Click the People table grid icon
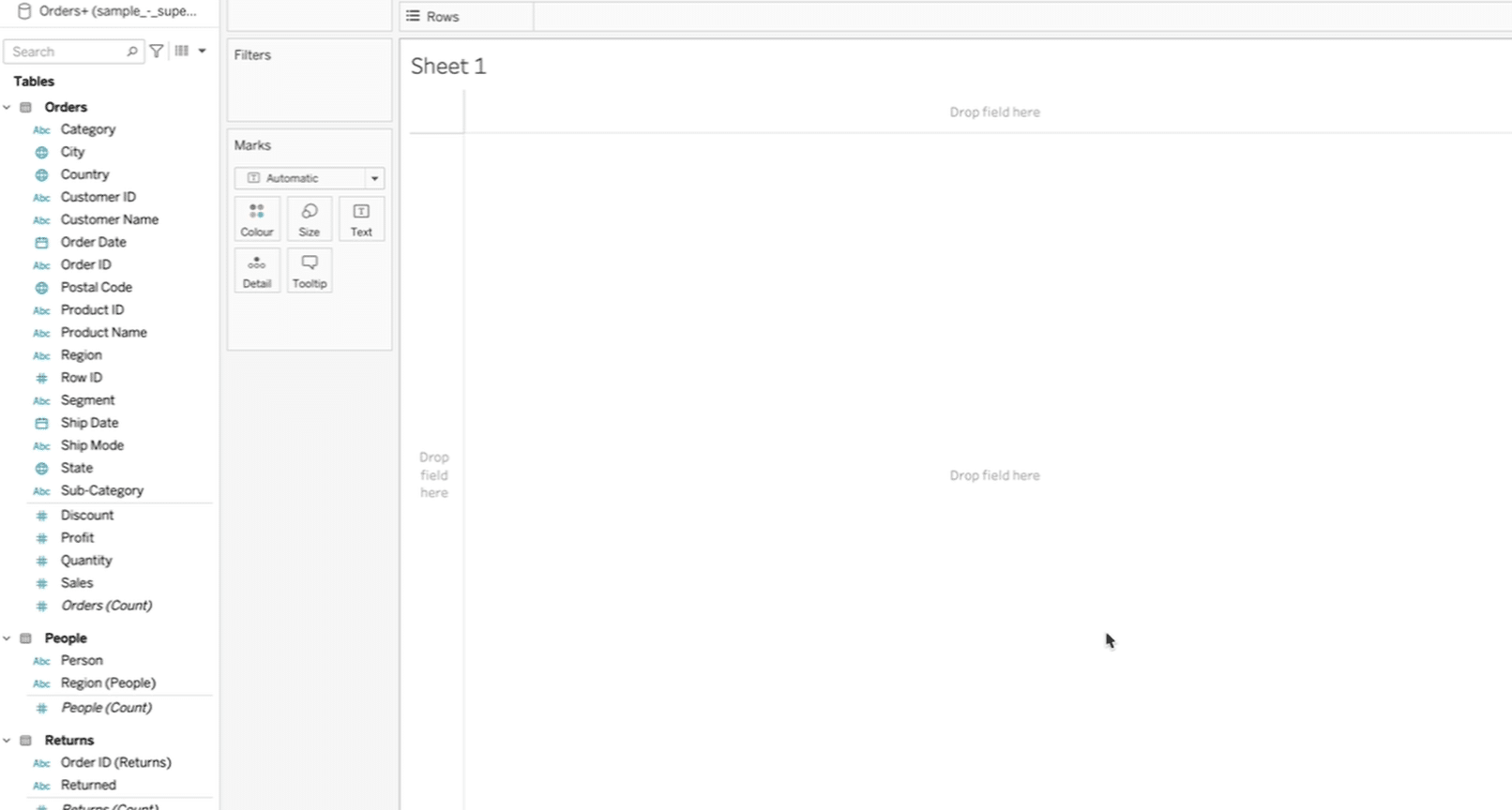The image size is (1512, 810). pyautogui.click(x=26, y=637)
